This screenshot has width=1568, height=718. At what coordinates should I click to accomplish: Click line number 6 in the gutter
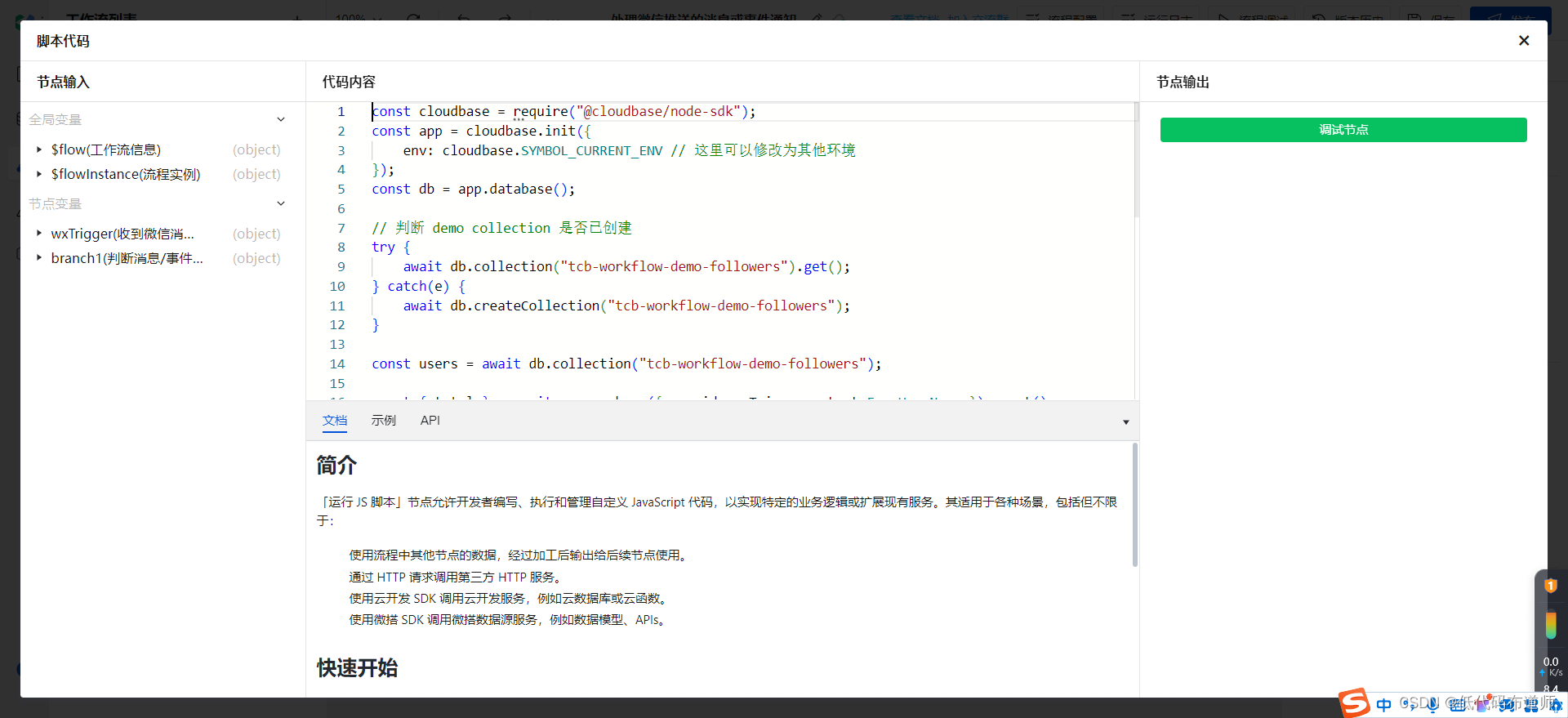[341, 209]
